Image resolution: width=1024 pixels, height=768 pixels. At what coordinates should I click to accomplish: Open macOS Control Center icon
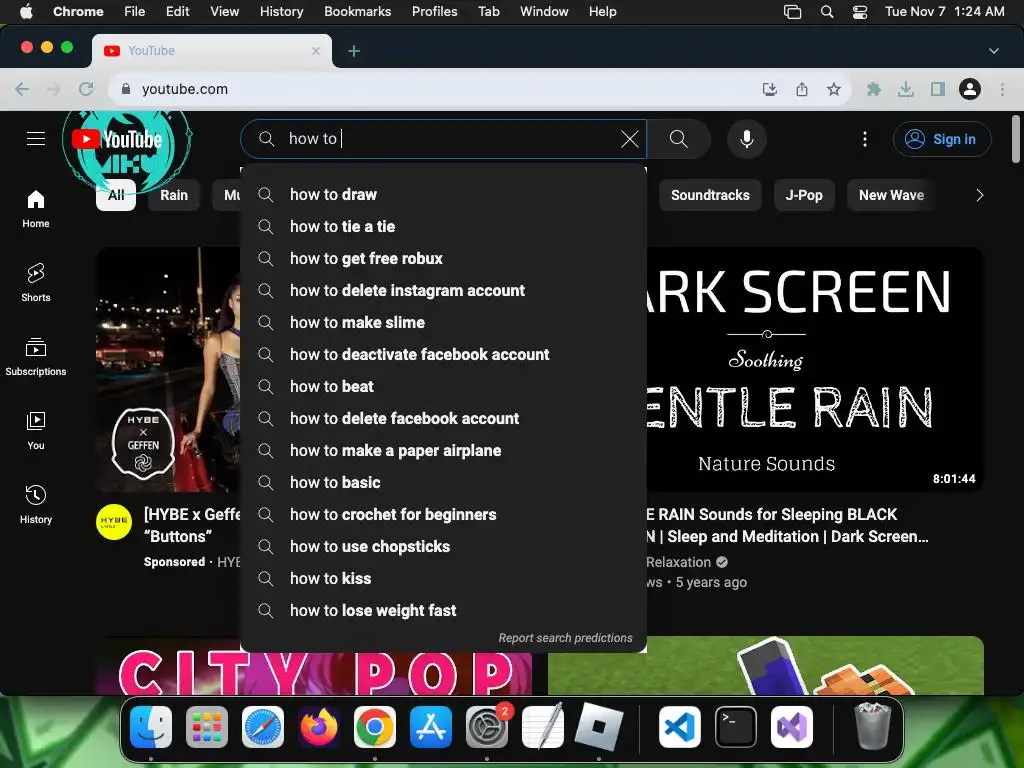tap(859, 12)
